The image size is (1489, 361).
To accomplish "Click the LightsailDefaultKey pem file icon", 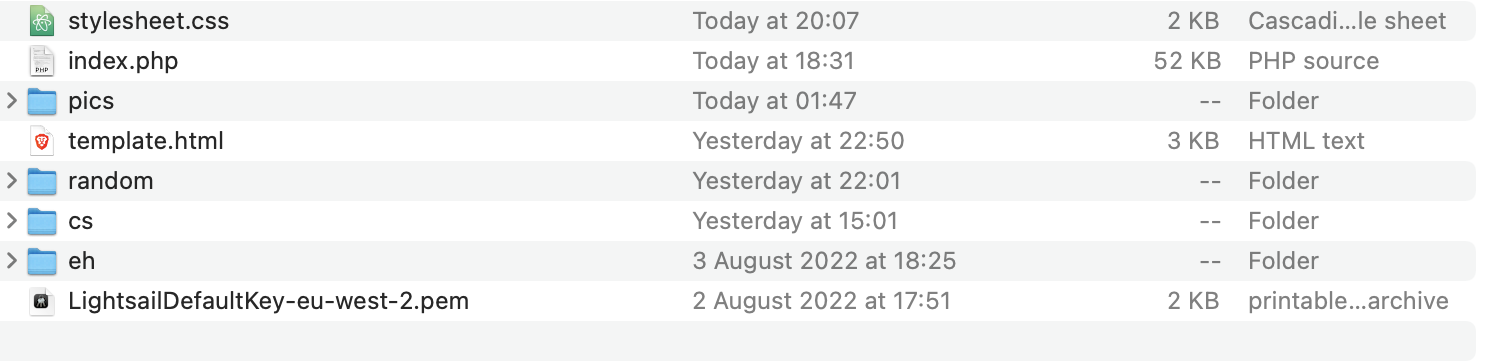I will pos(41,301).
